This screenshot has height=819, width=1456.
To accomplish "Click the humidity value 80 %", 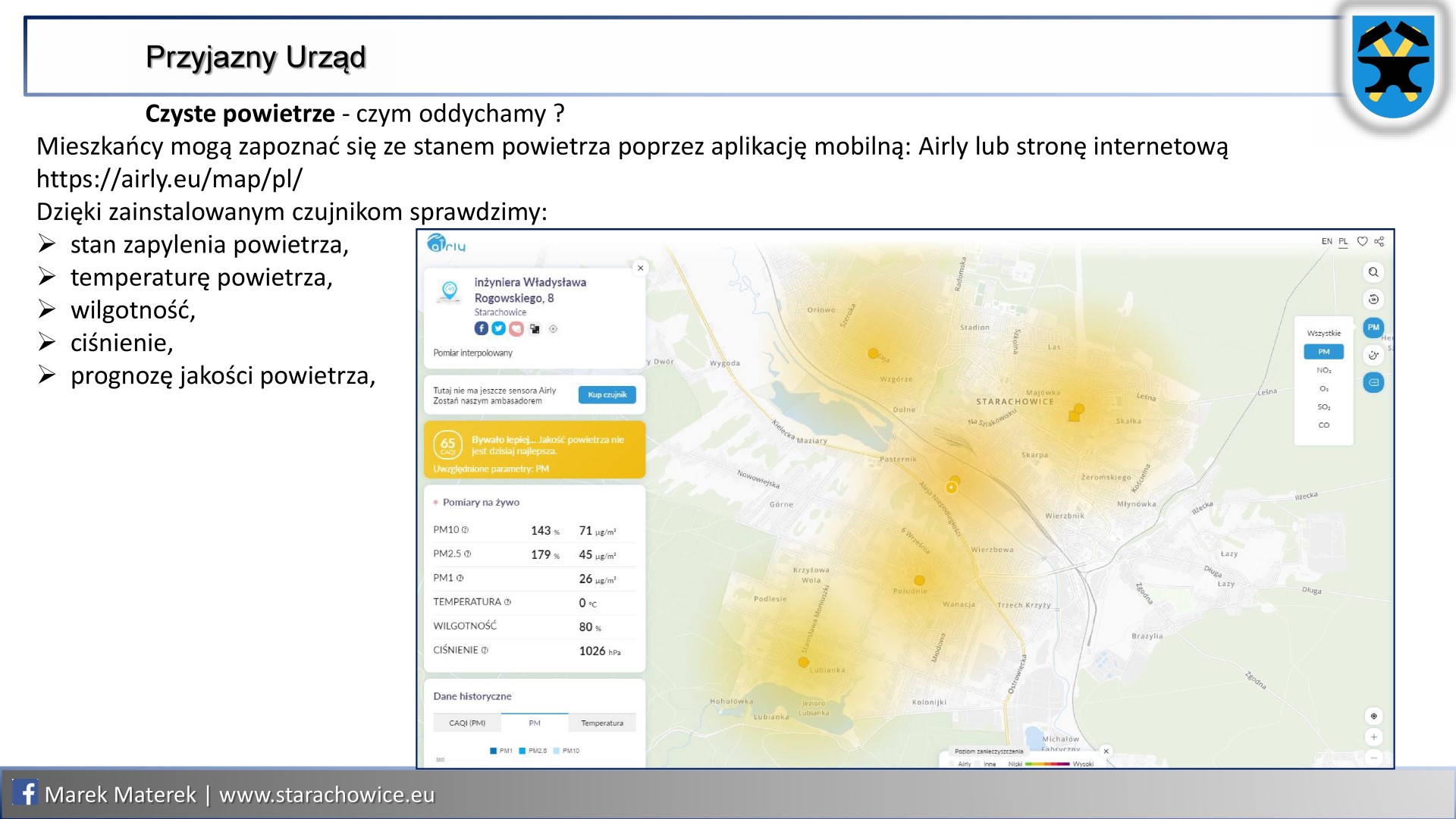I will 590,627.
